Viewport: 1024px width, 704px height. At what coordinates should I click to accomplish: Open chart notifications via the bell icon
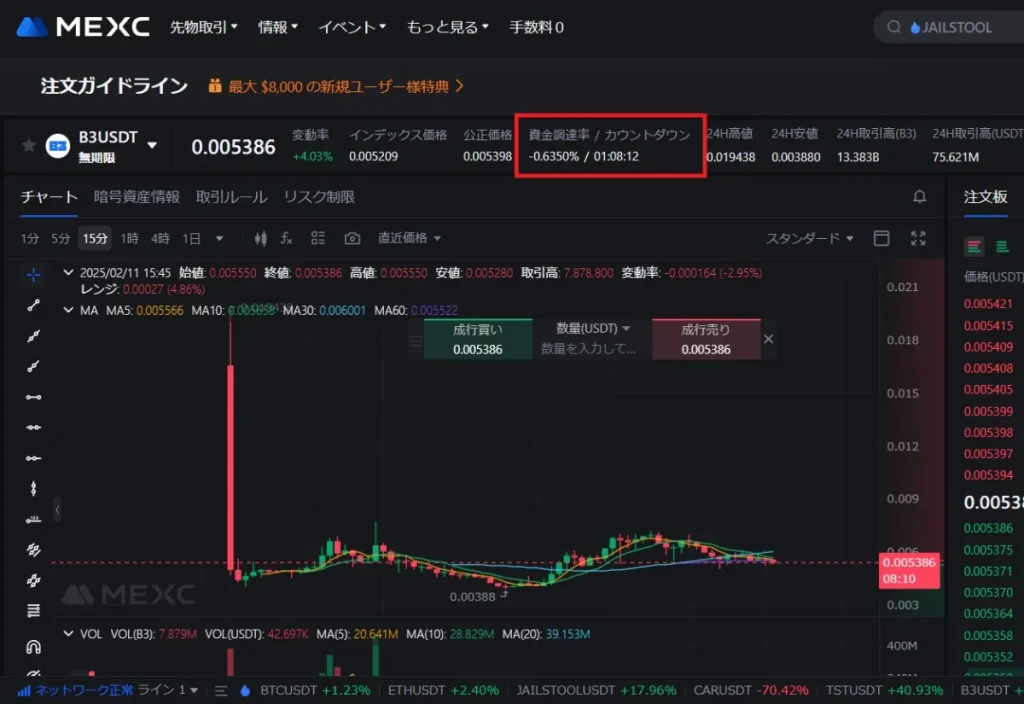[x=919, y=197]
